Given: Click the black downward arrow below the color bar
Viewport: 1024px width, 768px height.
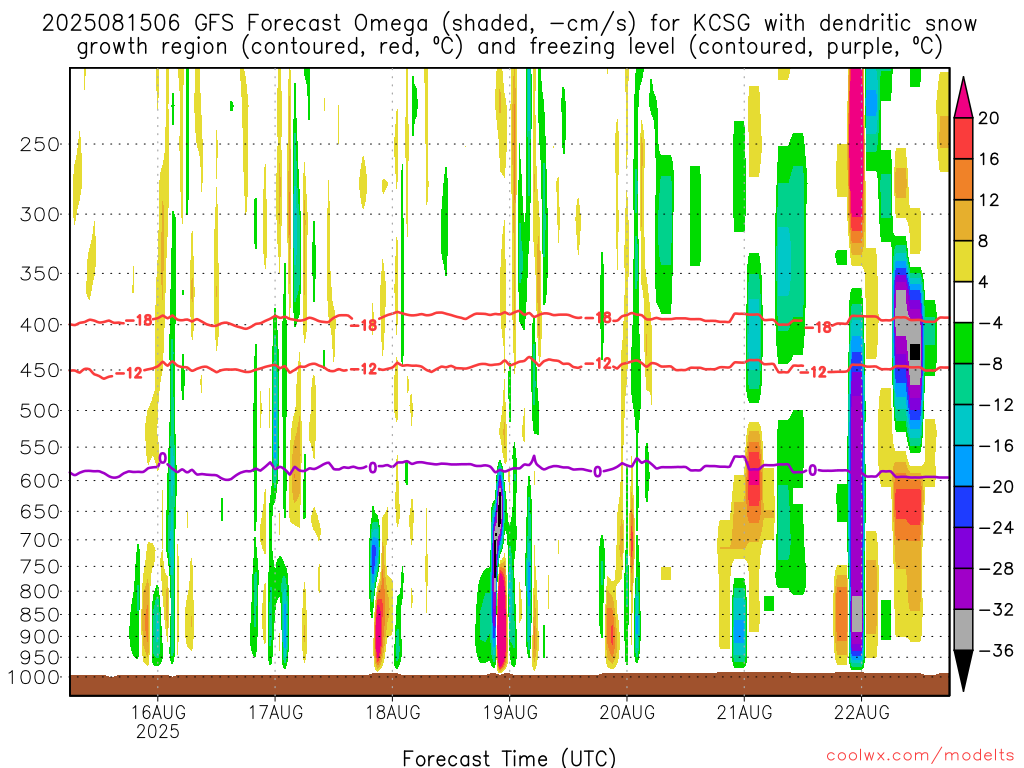Looking at the screenshot, I should (963, 671).
